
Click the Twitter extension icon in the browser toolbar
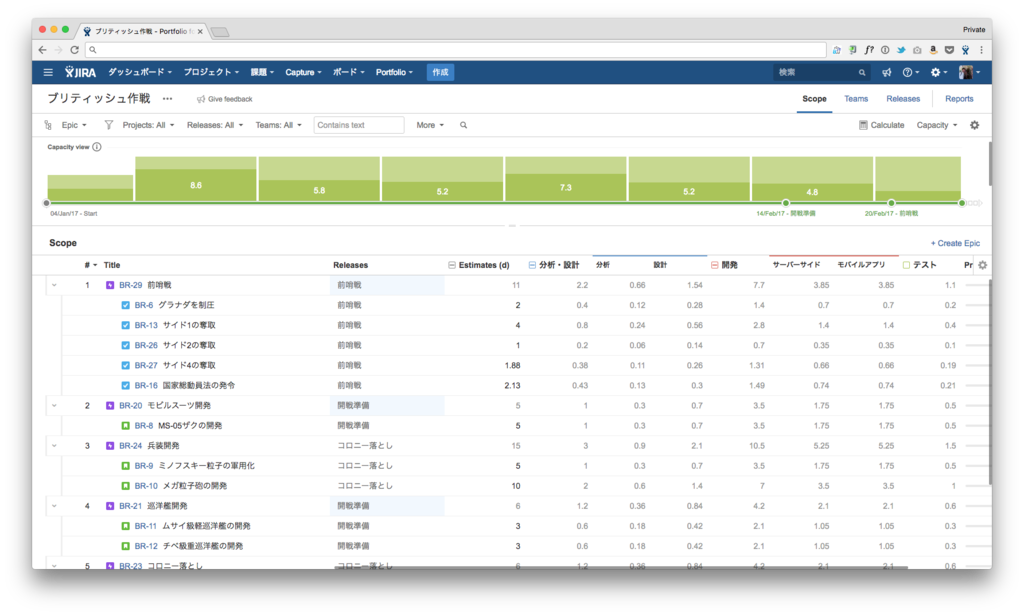(901, 50)
